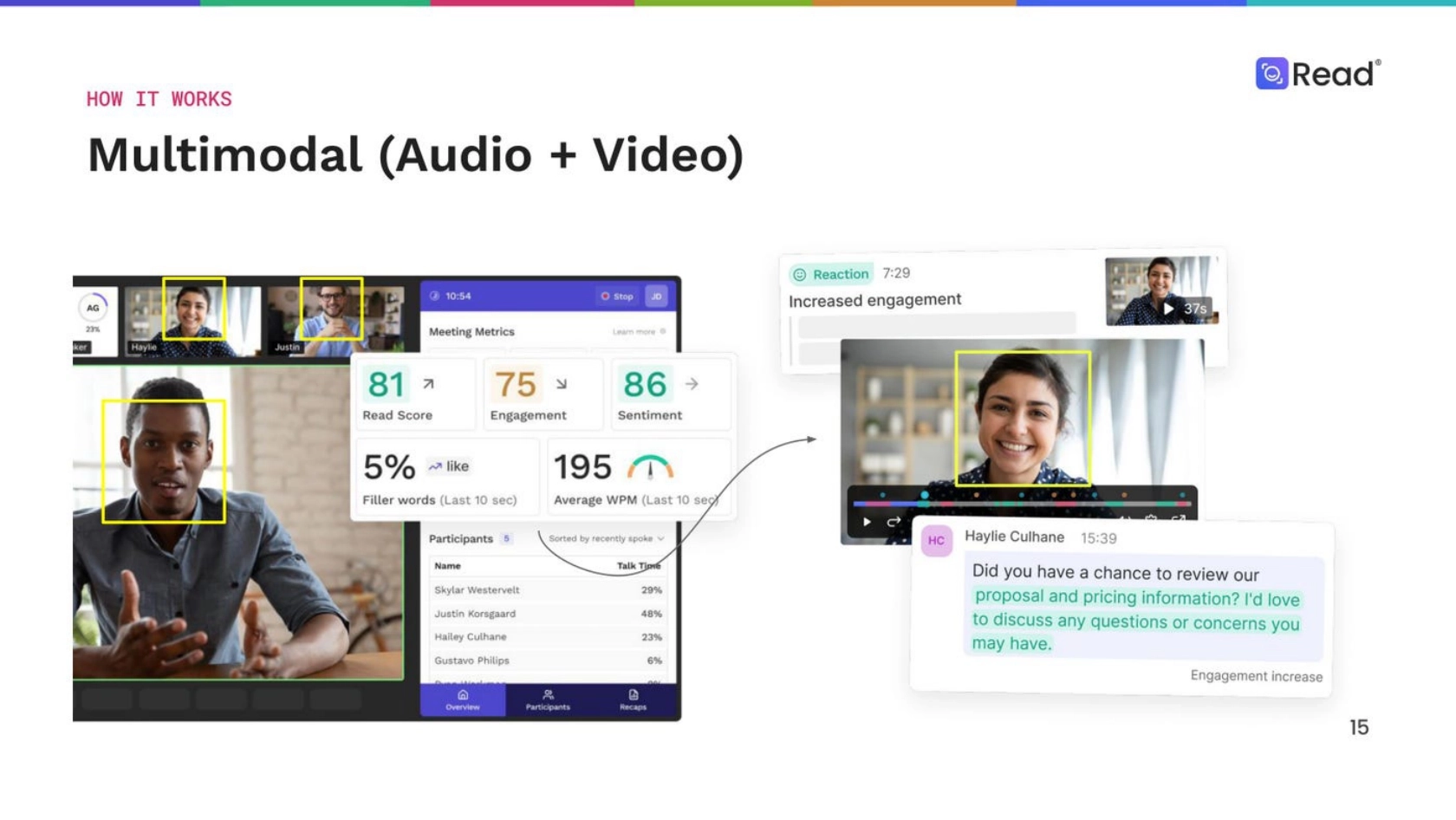Open the Participants tab
The height and width of the screenshot is (820, 1456).
[x=548, y=700]
